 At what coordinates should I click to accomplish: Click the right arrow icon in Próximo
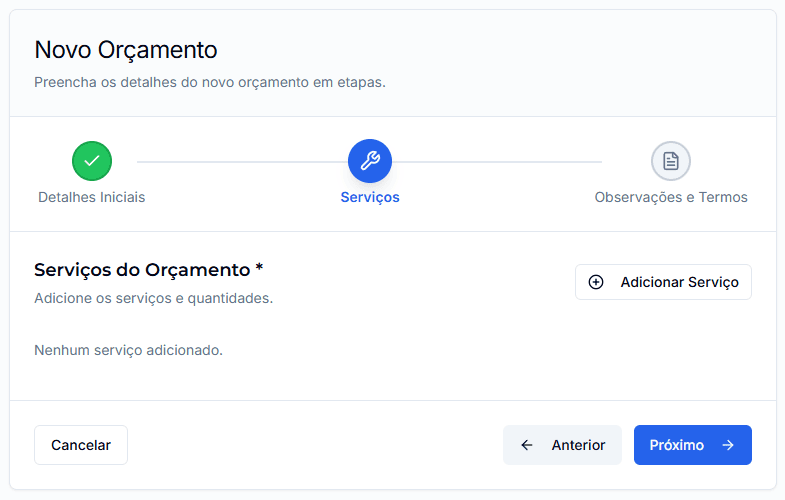pyautogui.click(x=728, y=445)
